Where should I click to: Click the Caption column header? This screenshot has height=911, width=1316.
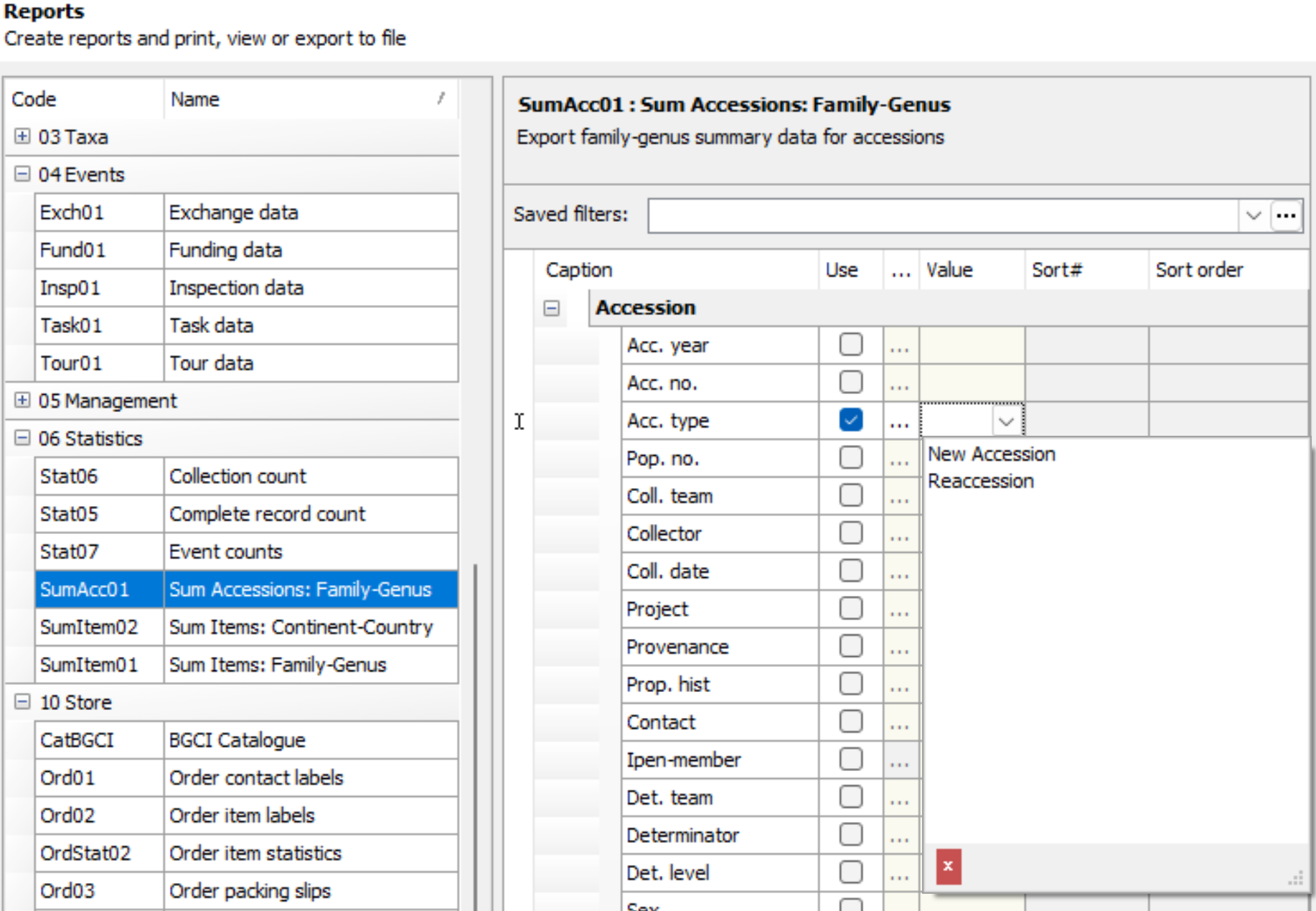pos(677,270)
